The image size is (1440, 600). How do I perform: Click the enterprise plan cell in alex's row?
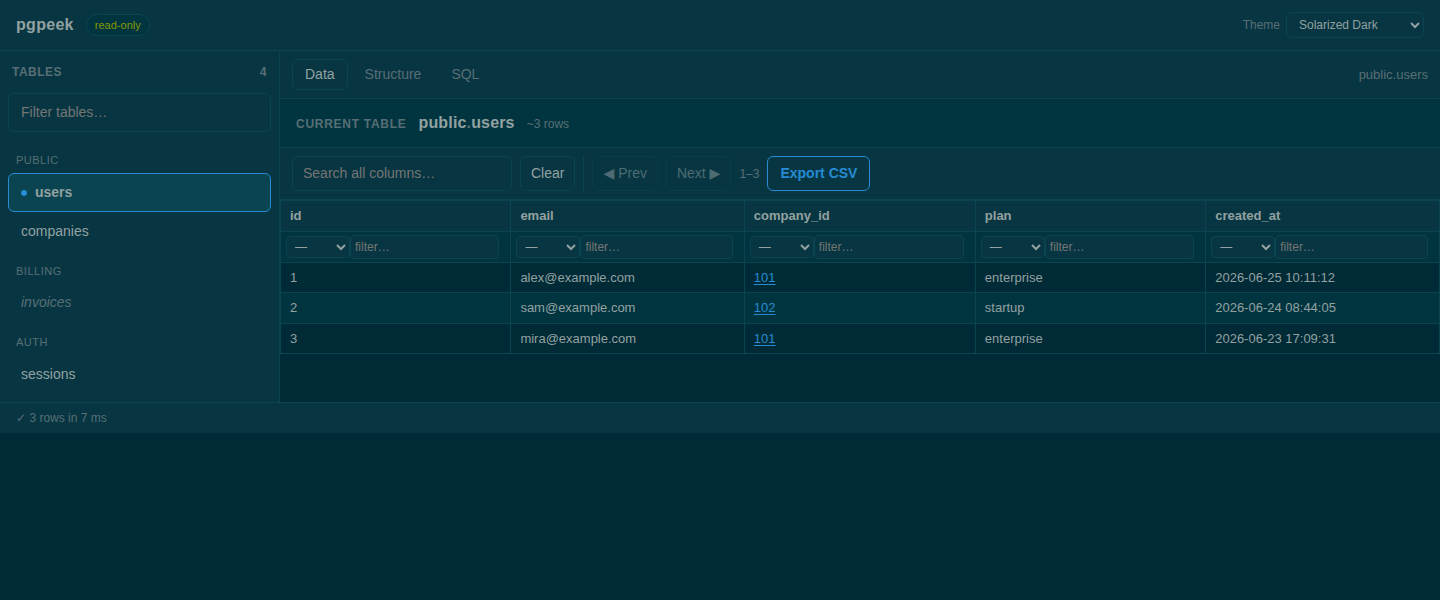[1090, 278]
